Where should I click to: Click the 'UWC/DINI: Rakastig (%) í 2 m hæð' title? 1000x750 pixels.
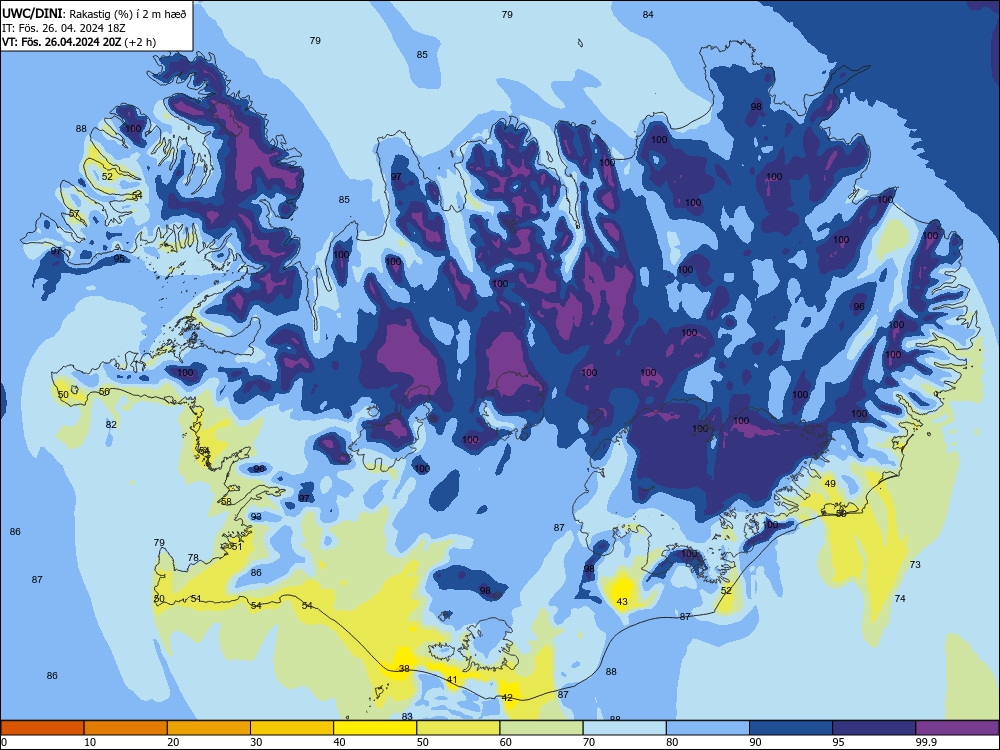pos(94,14)
